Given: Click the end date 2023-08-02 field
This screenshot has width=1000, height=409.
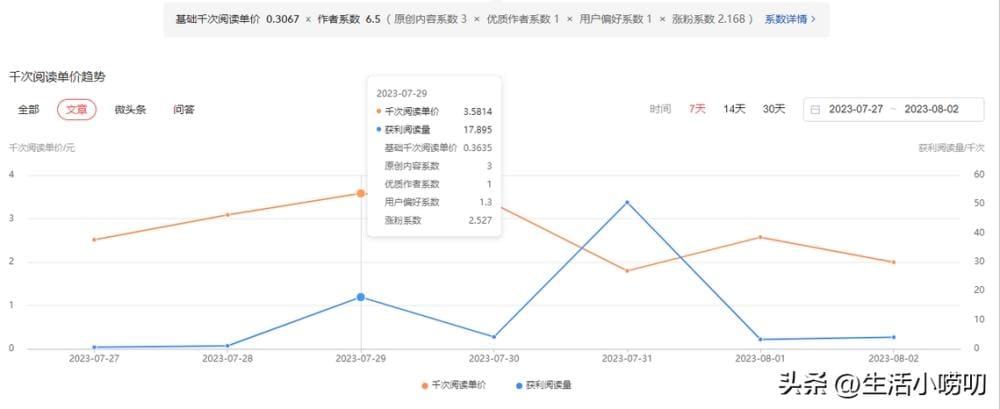Looking at the screenshot, I should [x=931, y=109].
